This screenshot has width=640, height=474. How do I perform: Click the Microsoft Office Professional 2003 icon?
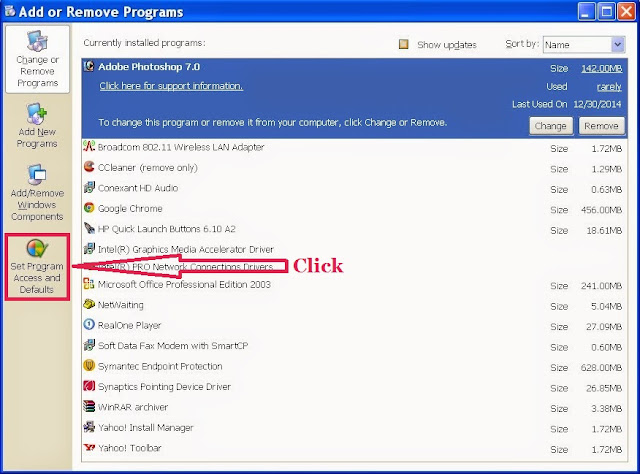point(89,284)
